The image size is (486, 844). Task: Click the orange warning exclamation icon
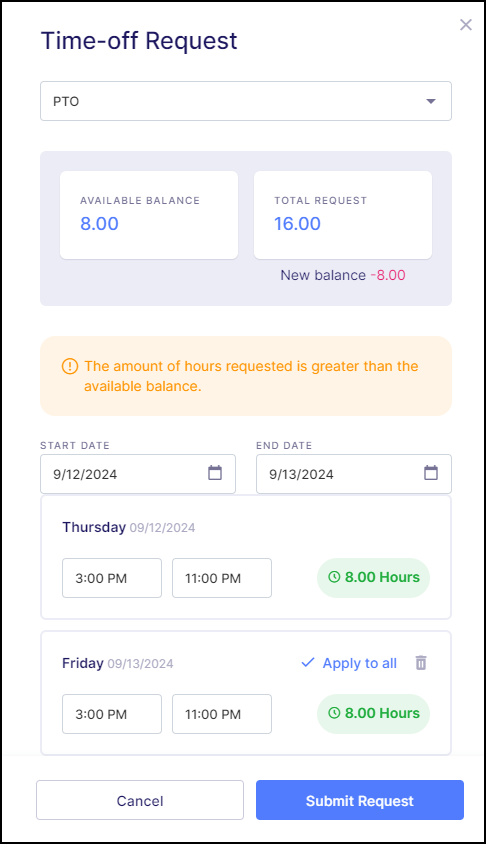[x=69, y=367]
